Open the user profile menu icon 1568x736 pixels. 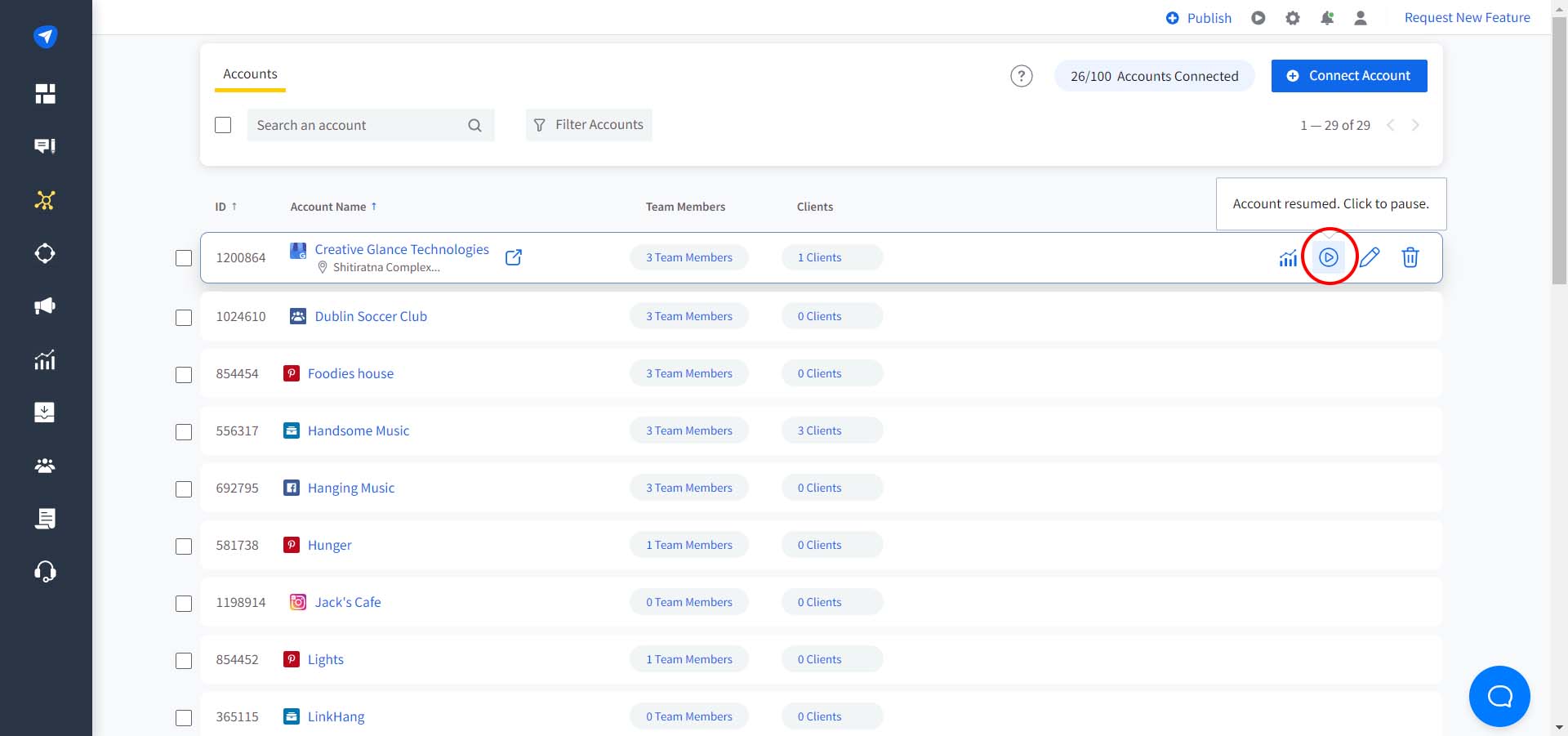click(x=1361, y=18)
